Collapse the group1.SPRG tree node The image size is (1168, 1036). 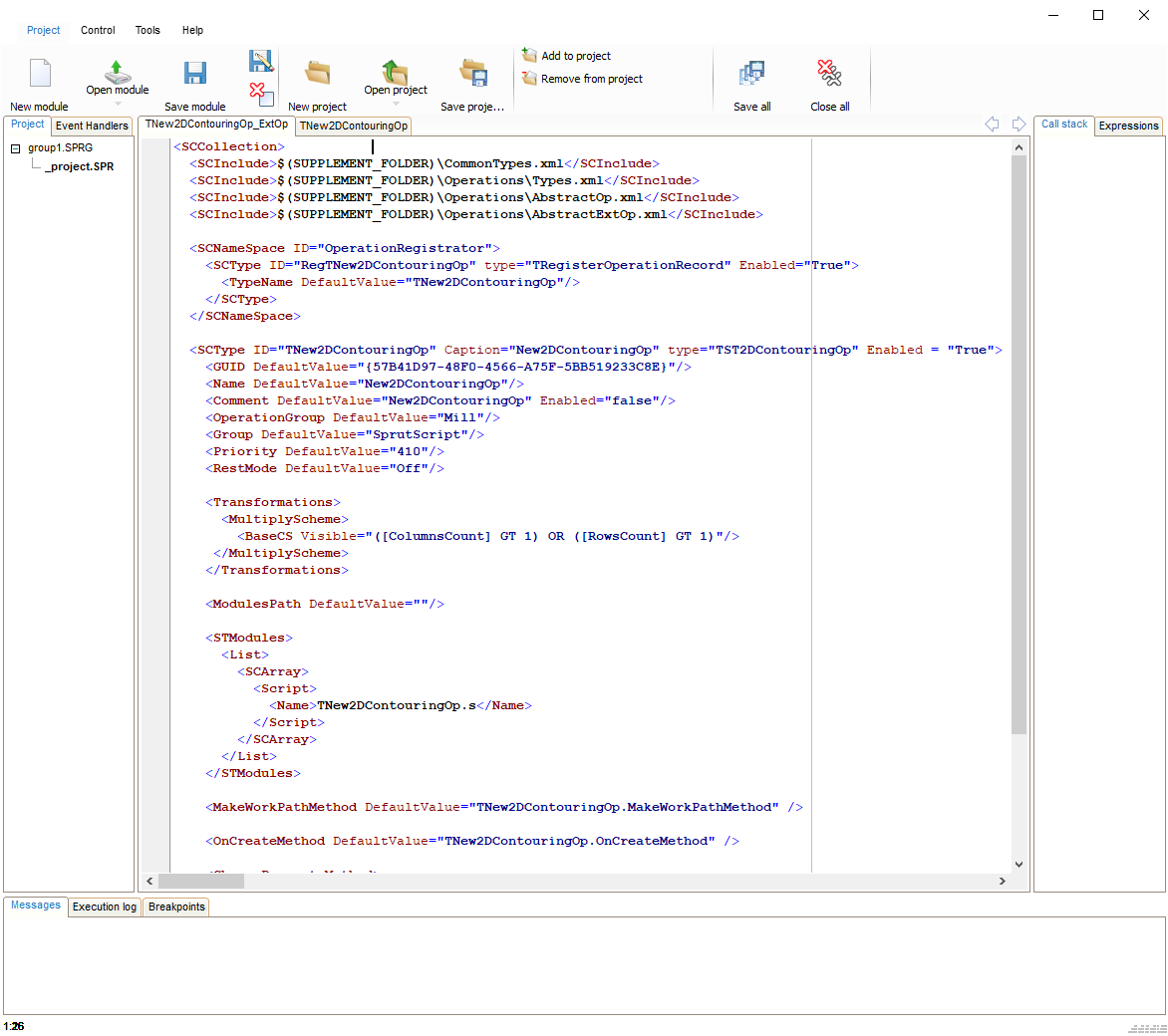[x=16, y=148]
